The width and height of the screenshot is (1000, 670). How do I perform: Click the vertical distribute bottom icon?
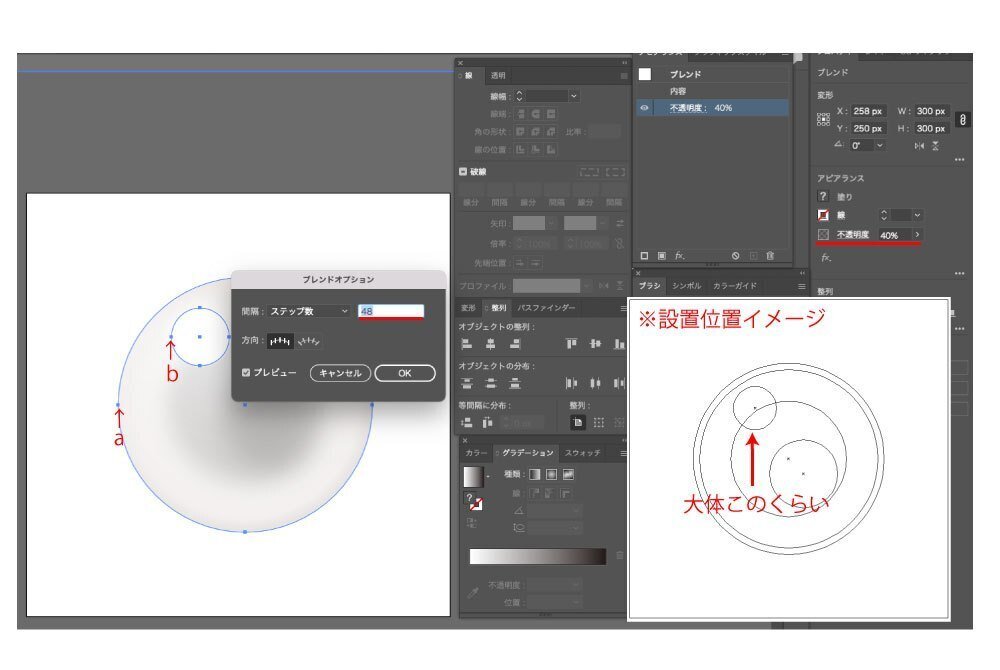click(515, 383)
